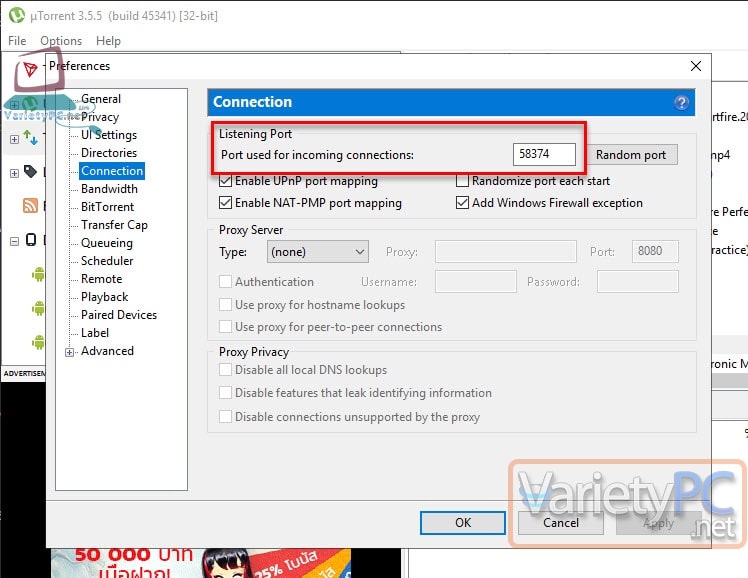Screen dimensions: 748x578
Task: Click the Proxy address input field
Action: click(x=506, y=251)
